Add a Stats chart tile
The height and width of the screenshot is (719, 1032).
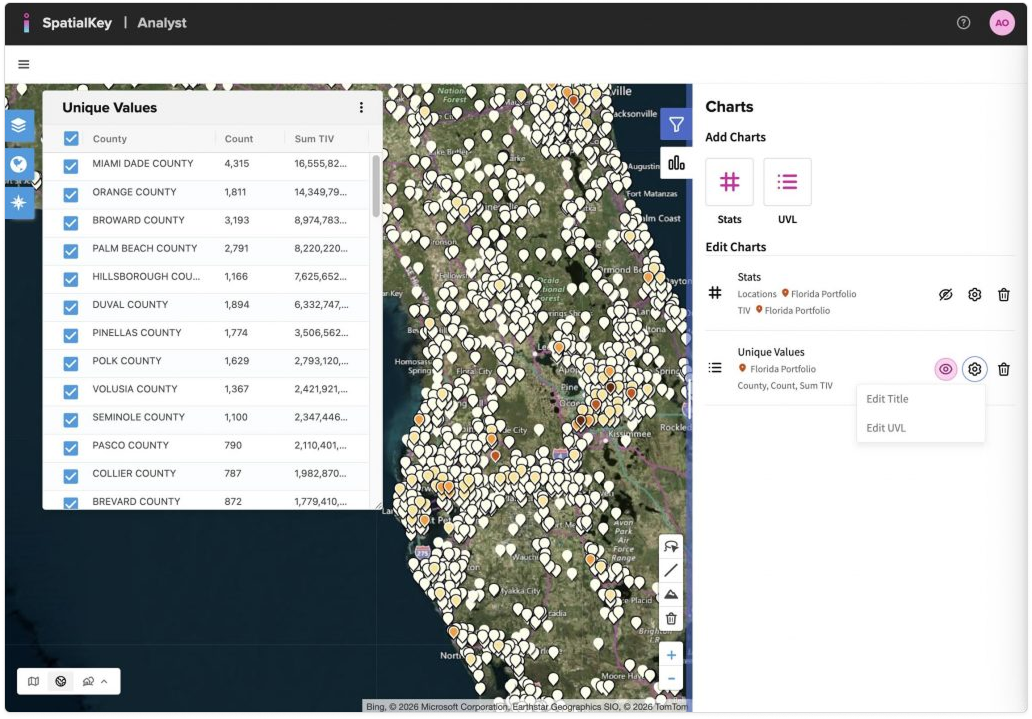pos(729,182)
